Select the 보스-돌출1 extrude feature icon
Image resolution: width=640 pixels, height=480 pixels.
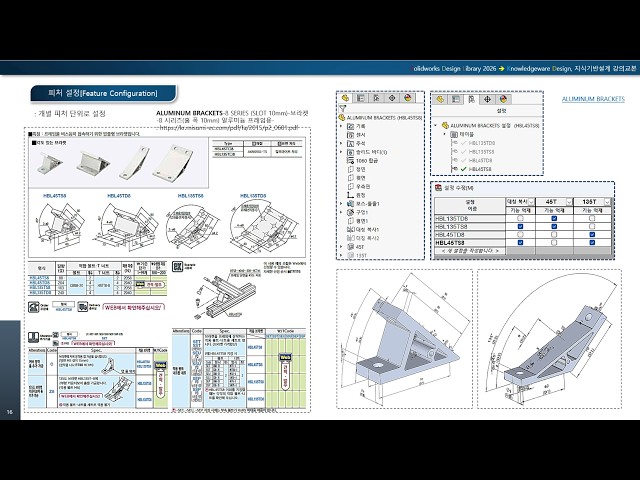point(350,204)
